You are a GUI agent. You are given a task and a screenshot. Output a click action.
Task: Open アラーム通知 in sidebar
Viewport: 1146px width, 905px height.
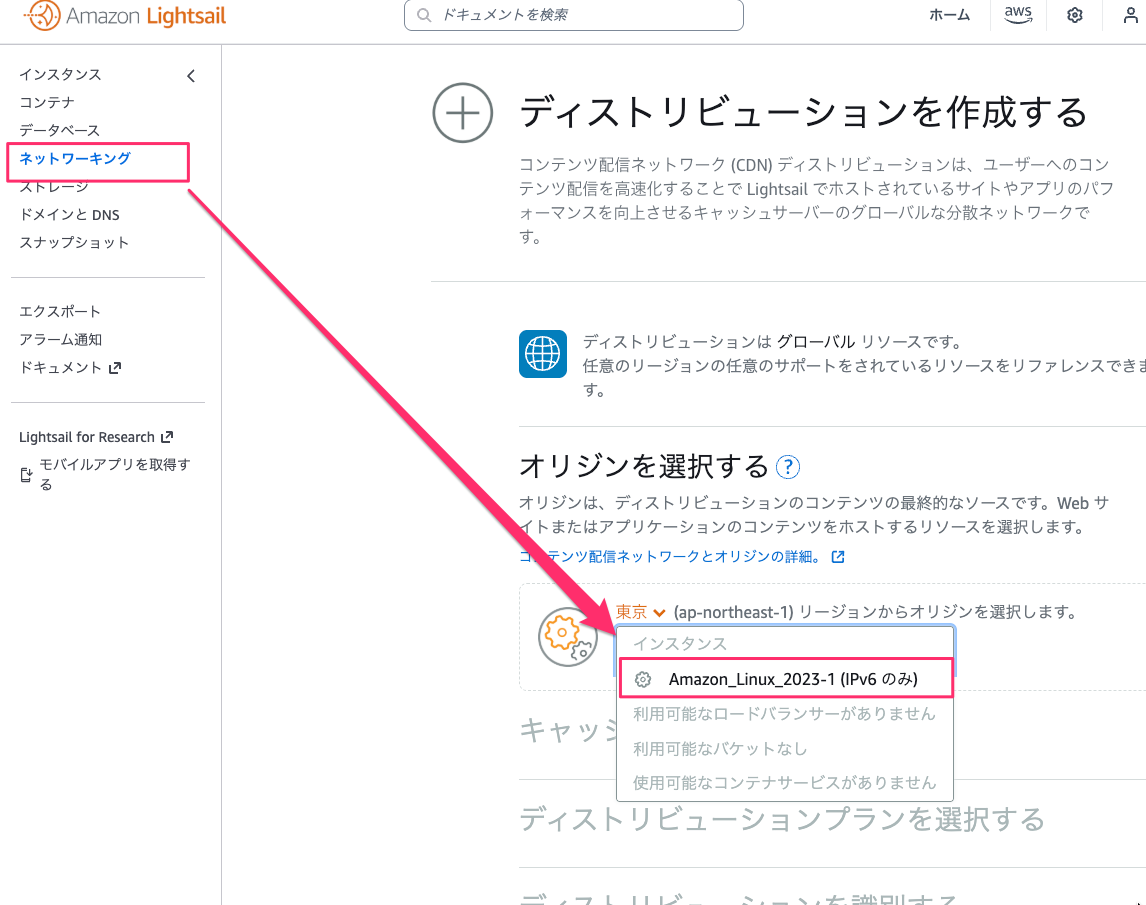(x=60, y=339)
